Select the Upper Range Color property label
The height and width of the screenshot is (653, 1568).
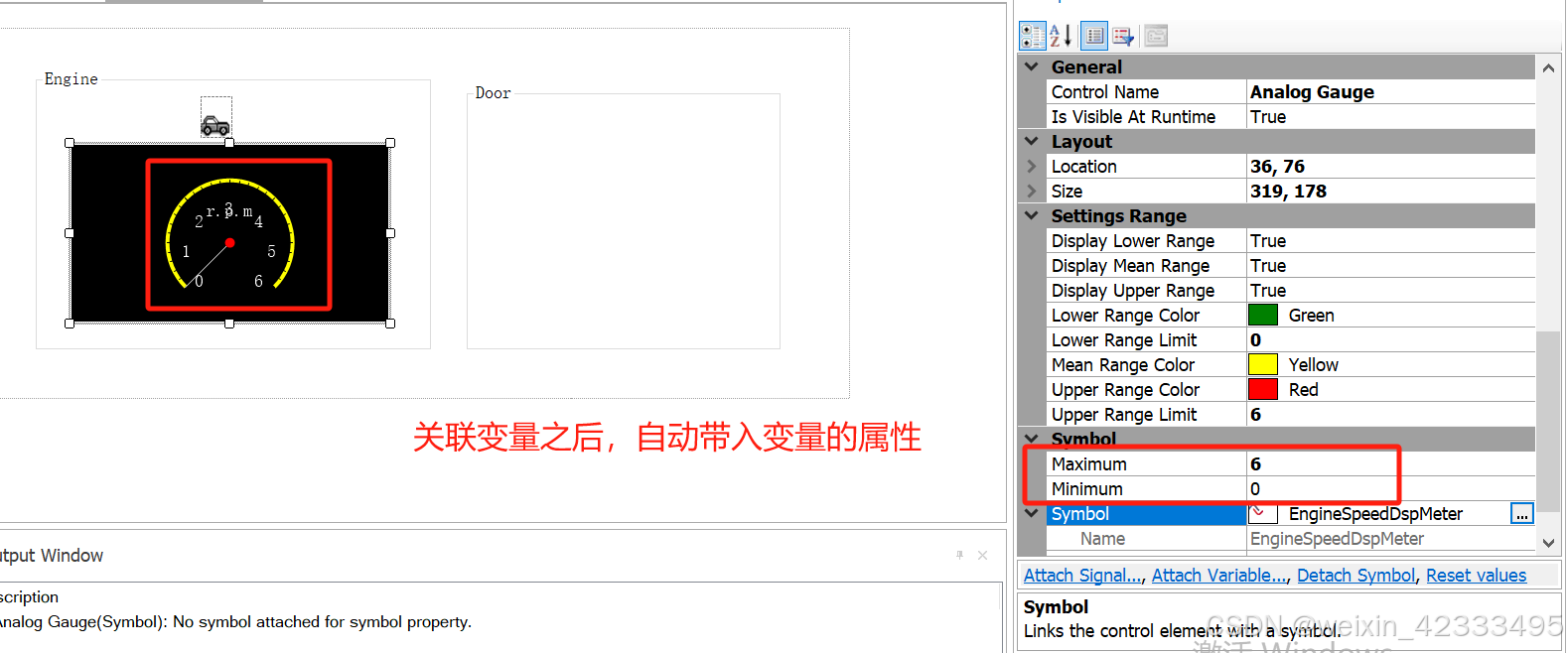pyautogui.click(x=1125, y=389)
